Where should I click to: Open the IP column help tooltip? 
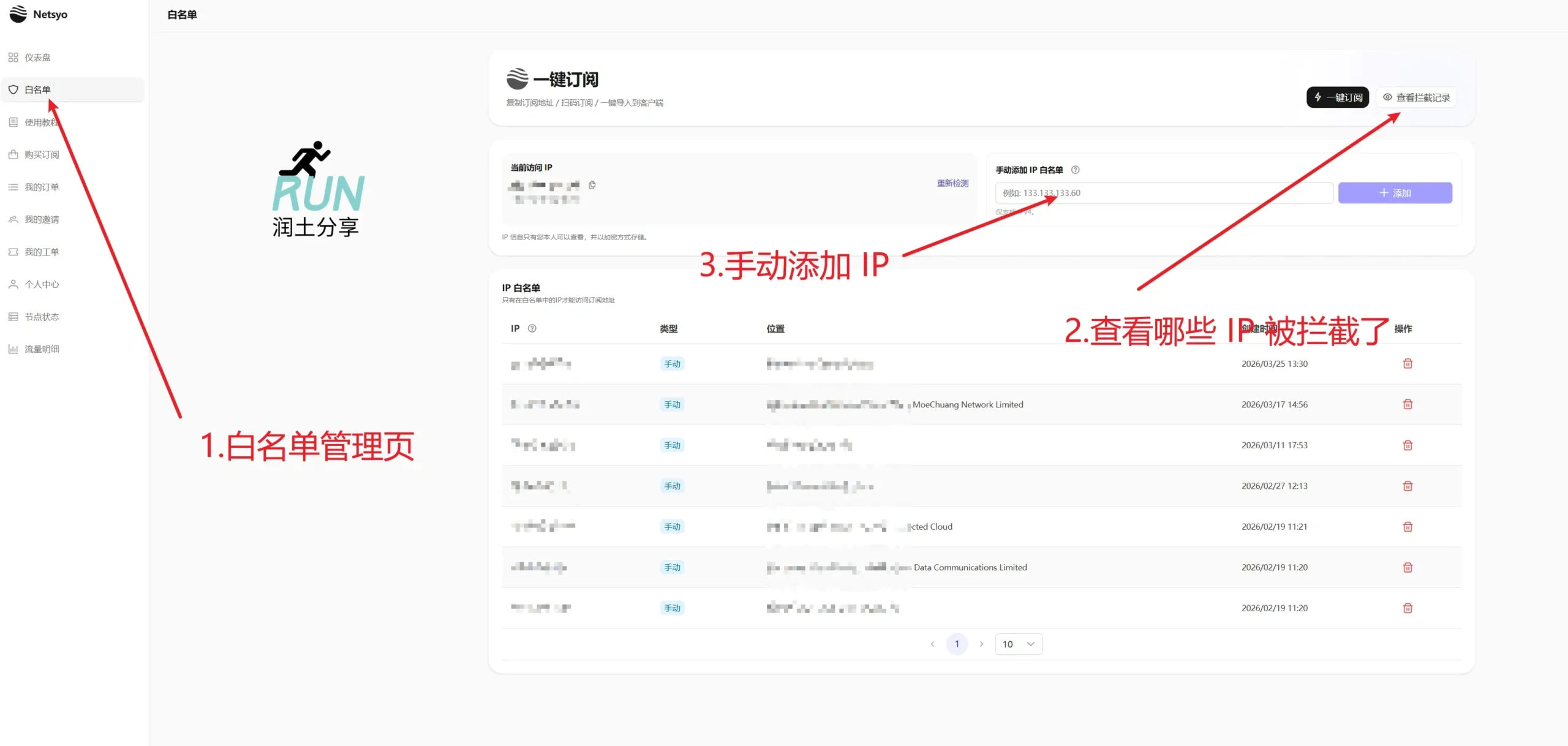(x=532, y=328)
